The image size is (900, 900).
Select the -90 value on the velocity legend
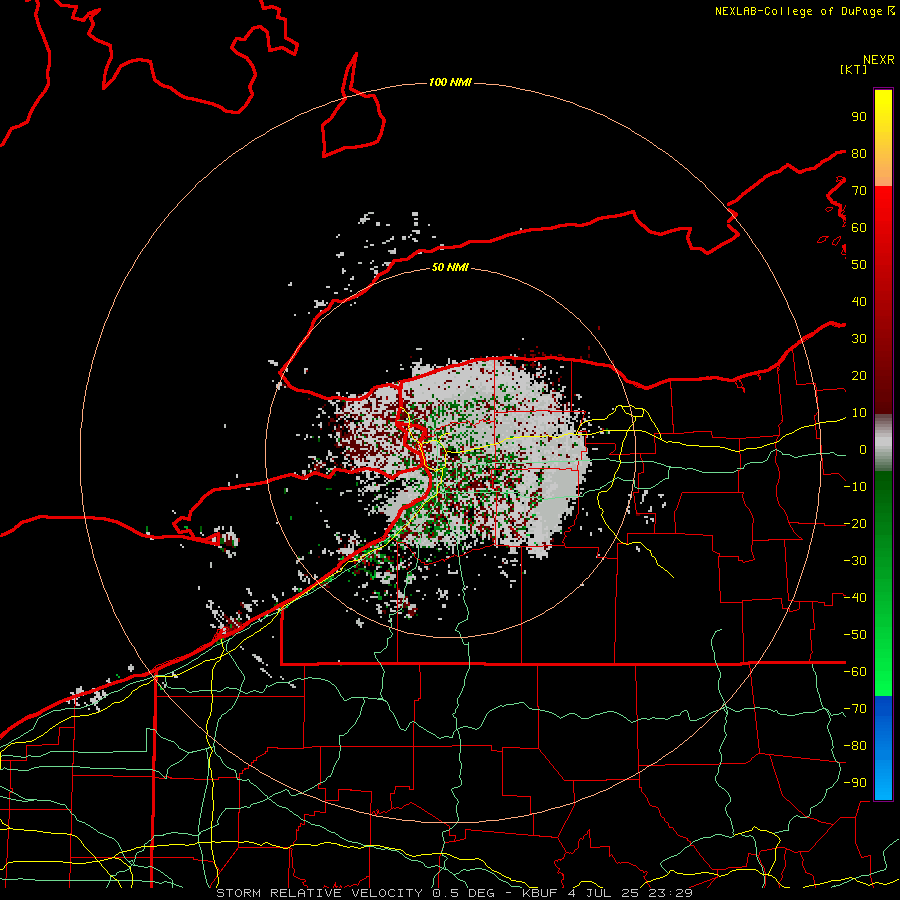(x=855, y=783)
